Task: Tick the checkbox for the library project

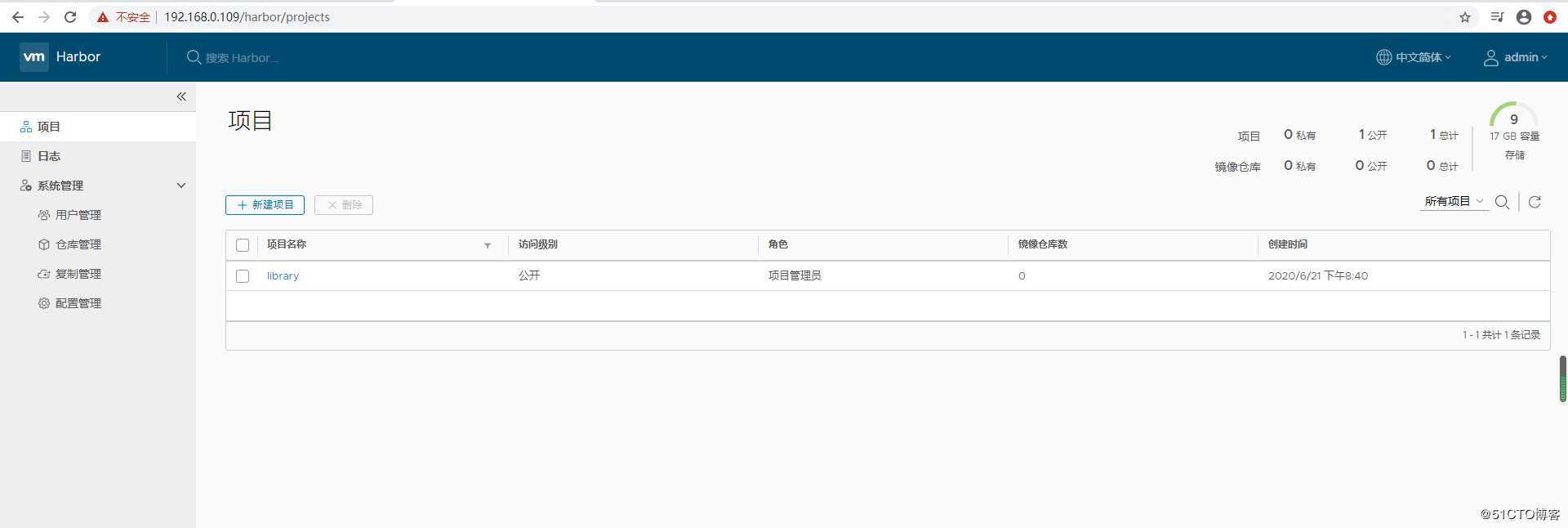Action: point(243,276)
